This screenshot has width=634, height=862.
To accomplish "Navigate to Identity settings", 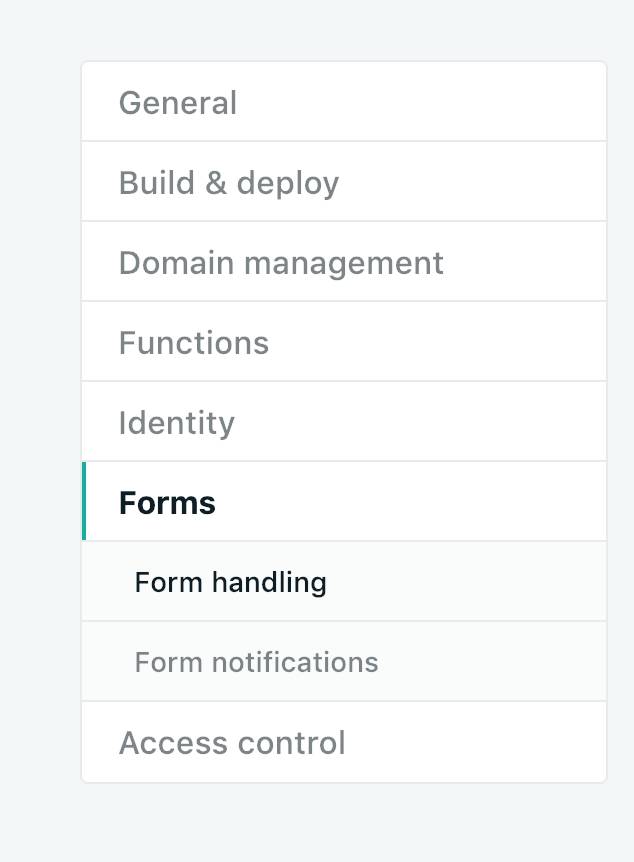I will point(344,422).
